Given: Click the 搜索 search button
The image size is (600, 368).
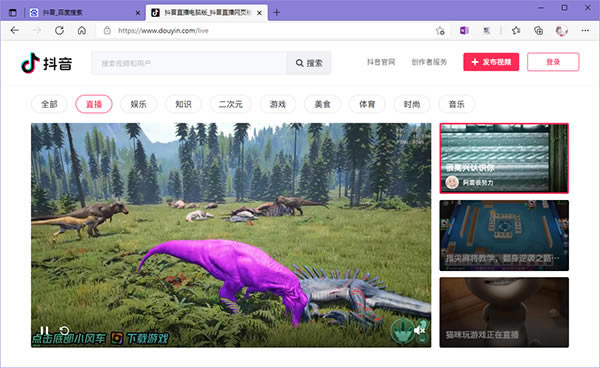Looking at the screenshot, I should [x=309, y=63].
